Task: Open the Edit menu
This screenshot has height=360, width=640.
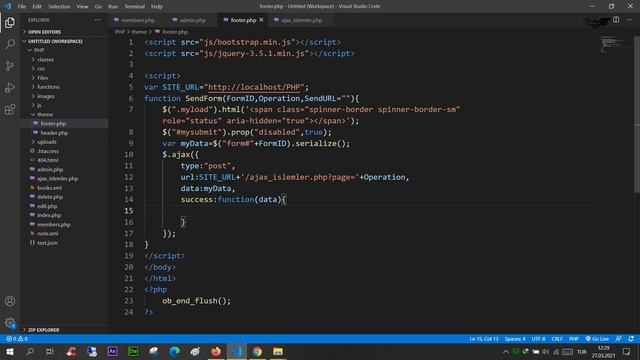Action: (37, 7)
